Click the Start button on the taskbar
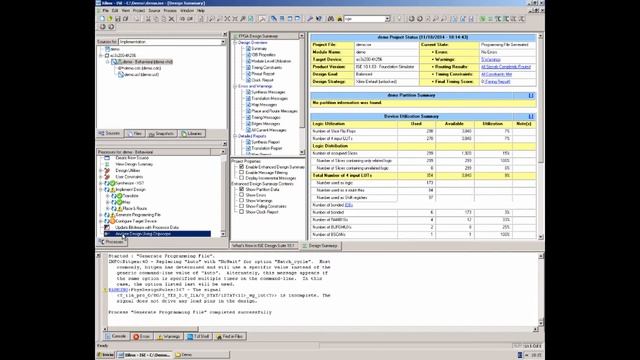 [106, 355]
